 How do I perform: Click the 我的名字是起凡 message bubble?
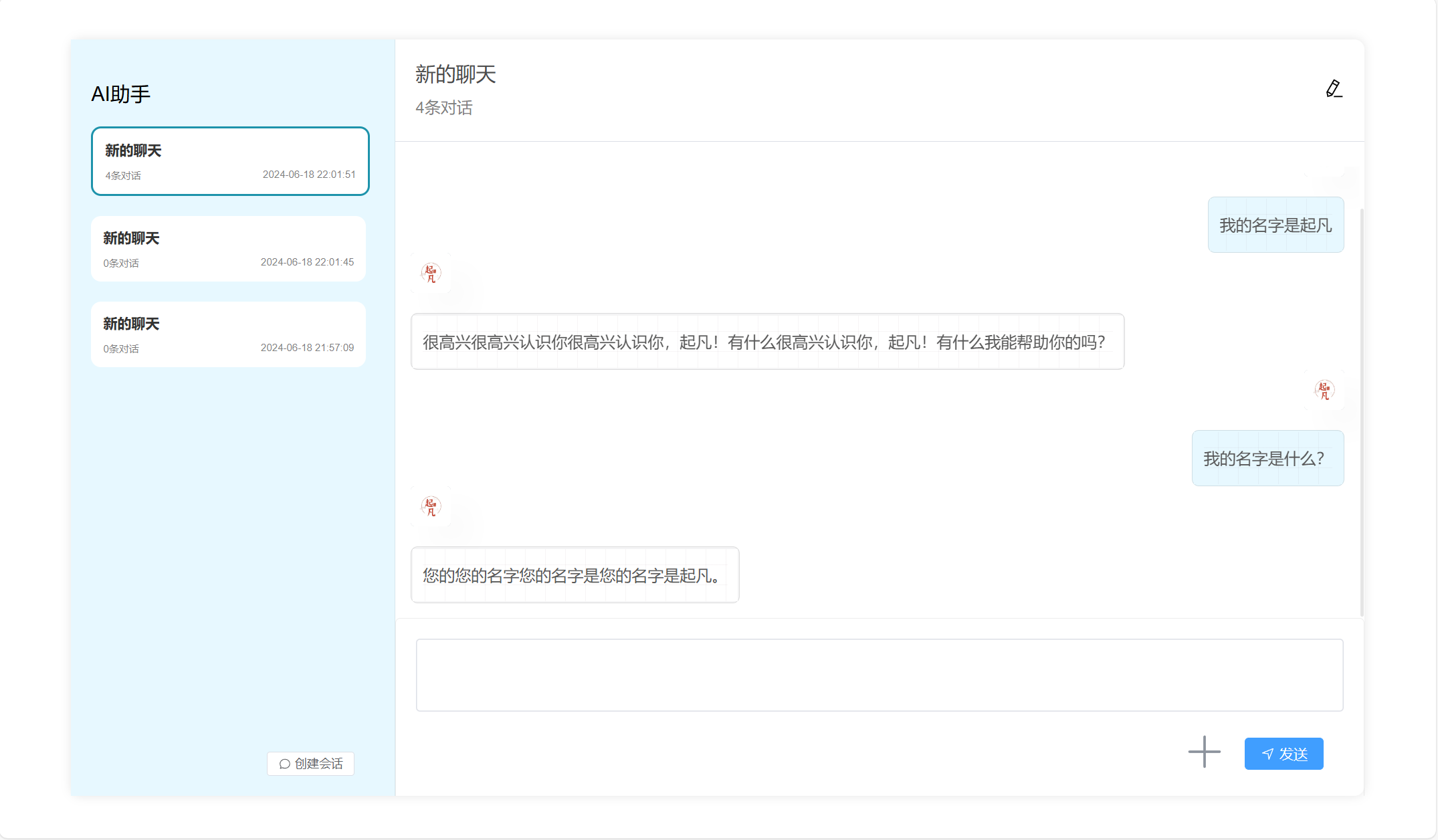point(1275,225)
